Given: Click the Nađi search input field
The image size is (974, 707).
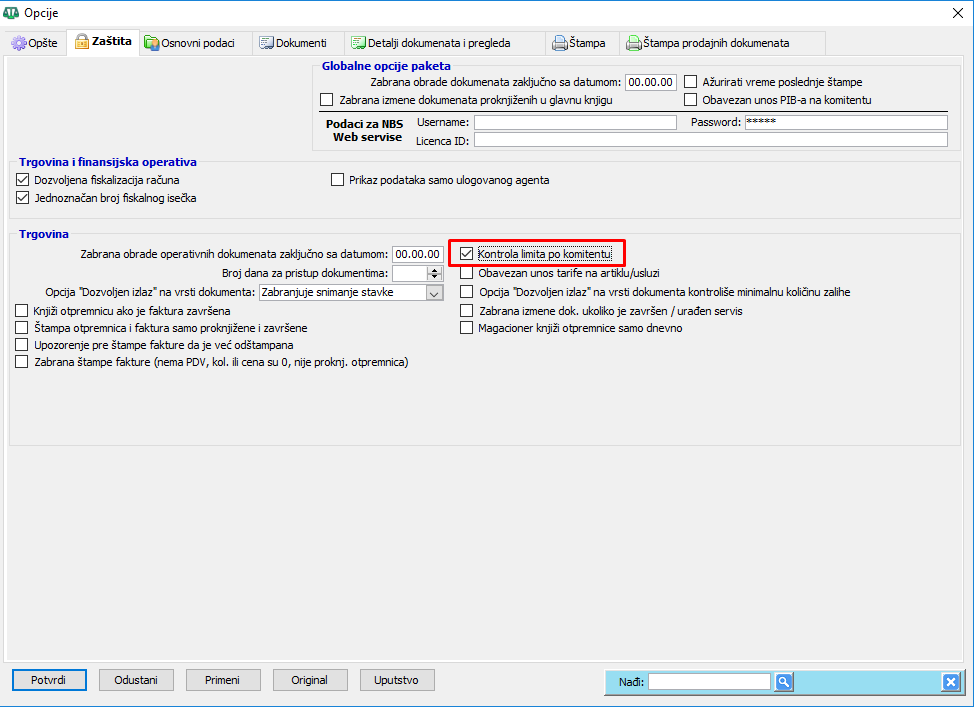Looking at the screenshot, I should click(709, 682).
